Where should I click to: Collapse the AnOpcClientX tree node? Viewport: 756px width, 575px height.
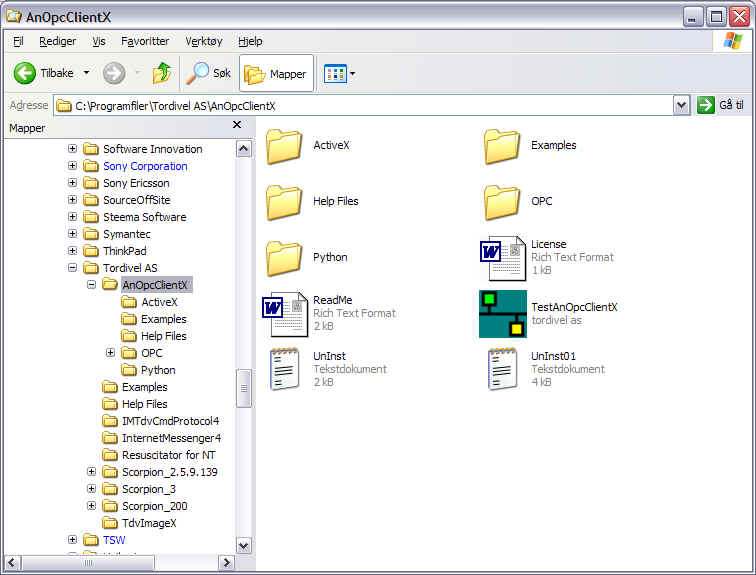(x=91, y=284)
